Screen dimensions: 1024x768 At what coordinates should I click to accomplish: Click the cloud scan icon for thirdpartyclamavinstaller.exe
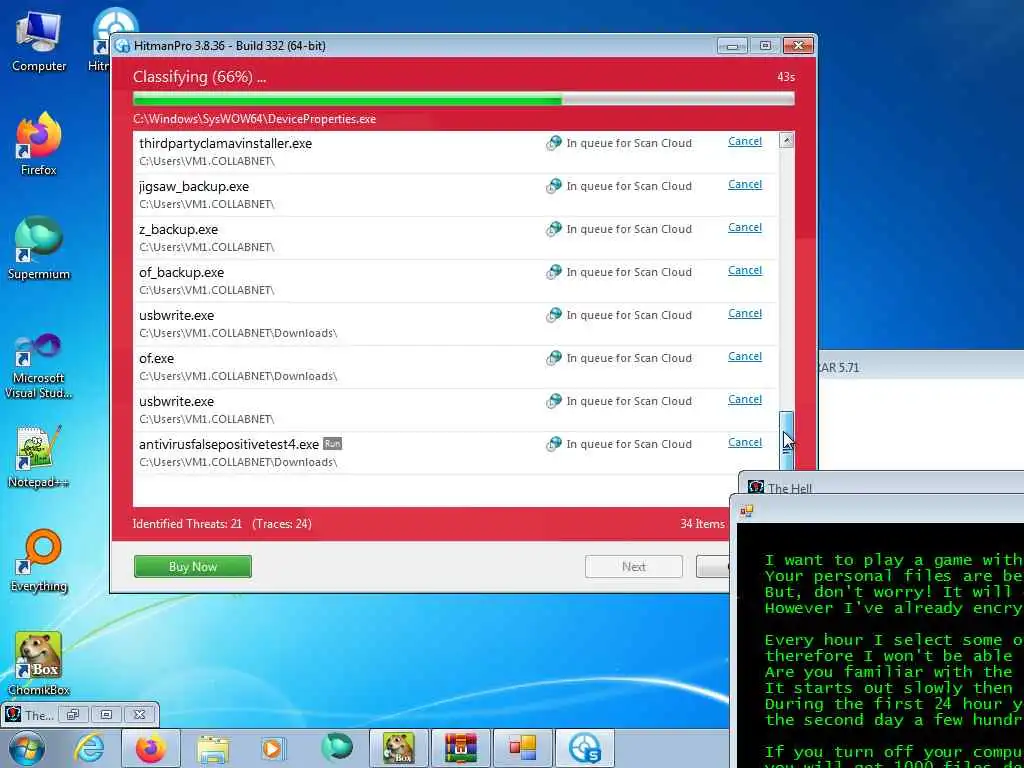554,143
